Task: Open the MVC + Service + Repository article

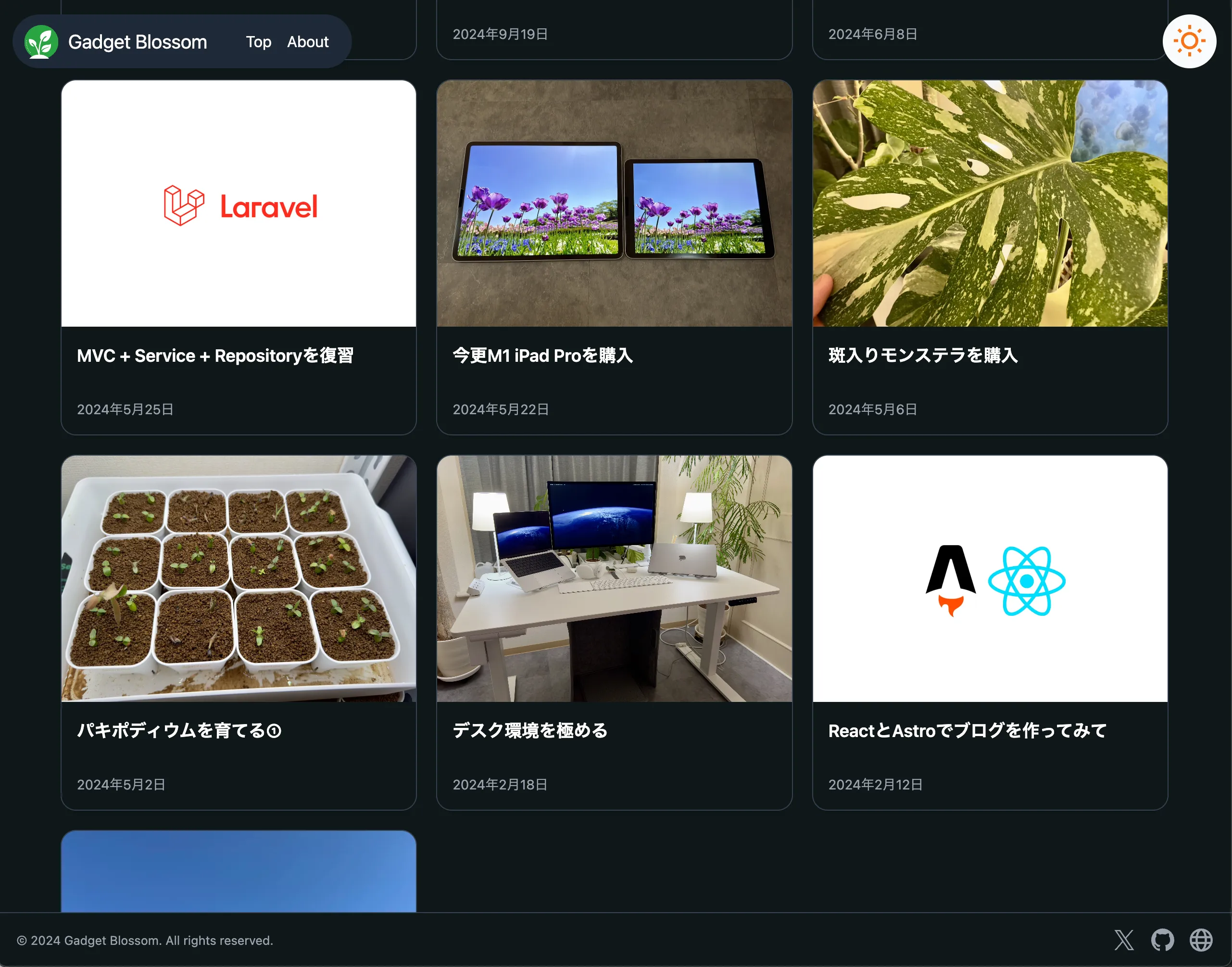Action: [215, 356]
